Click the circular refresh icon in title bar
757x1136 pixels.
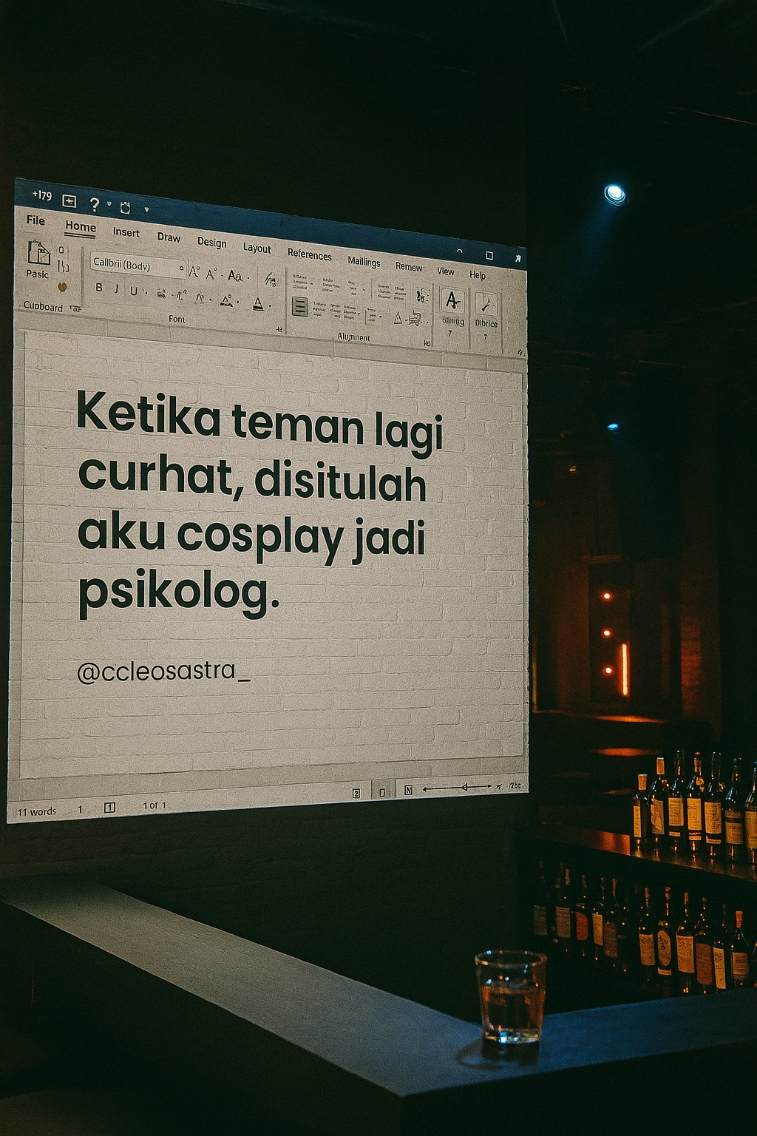pyautogui.click(x=125, y=208)
